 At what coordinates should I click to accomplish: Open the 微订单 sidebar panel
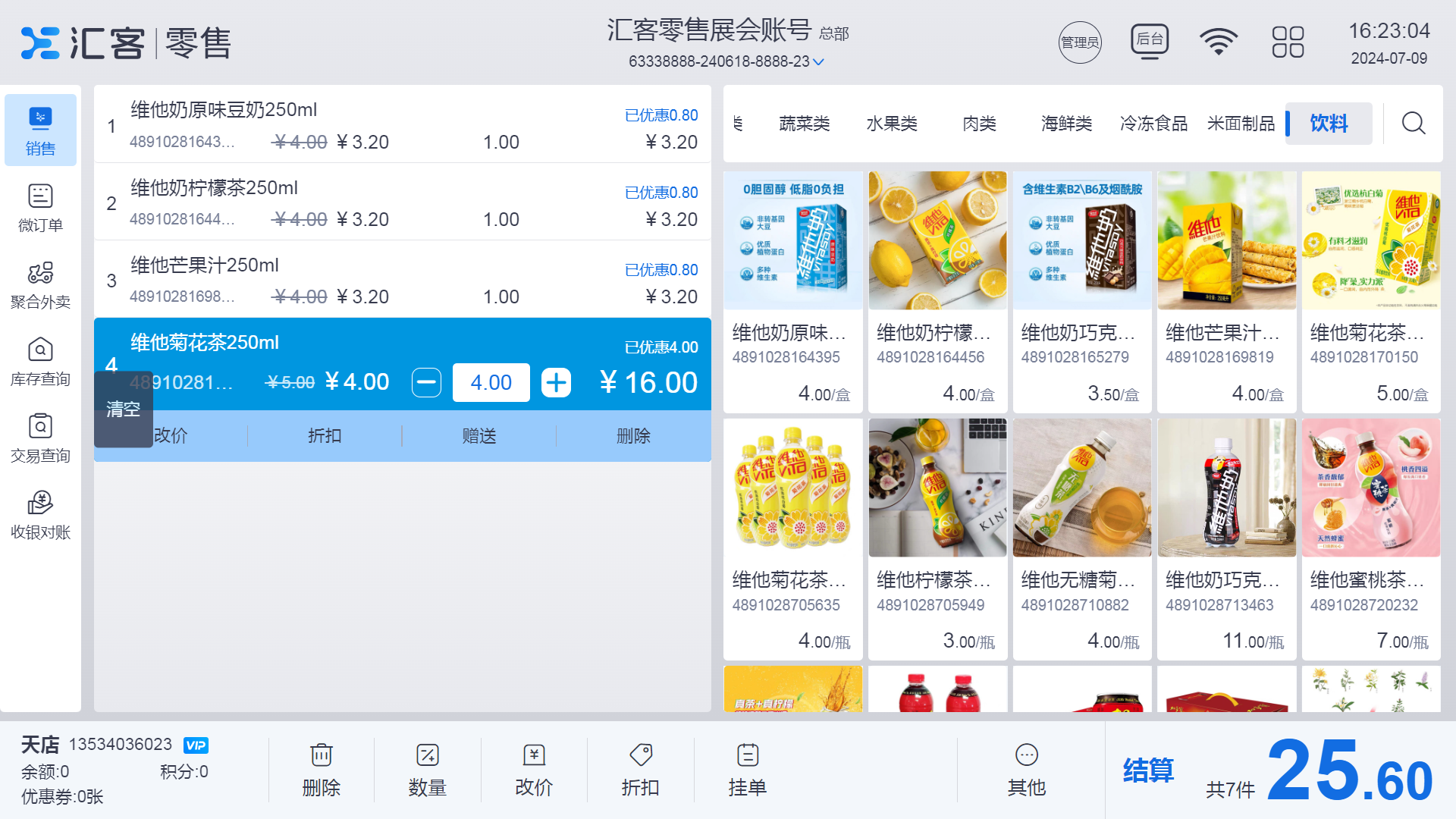(40, 206)
